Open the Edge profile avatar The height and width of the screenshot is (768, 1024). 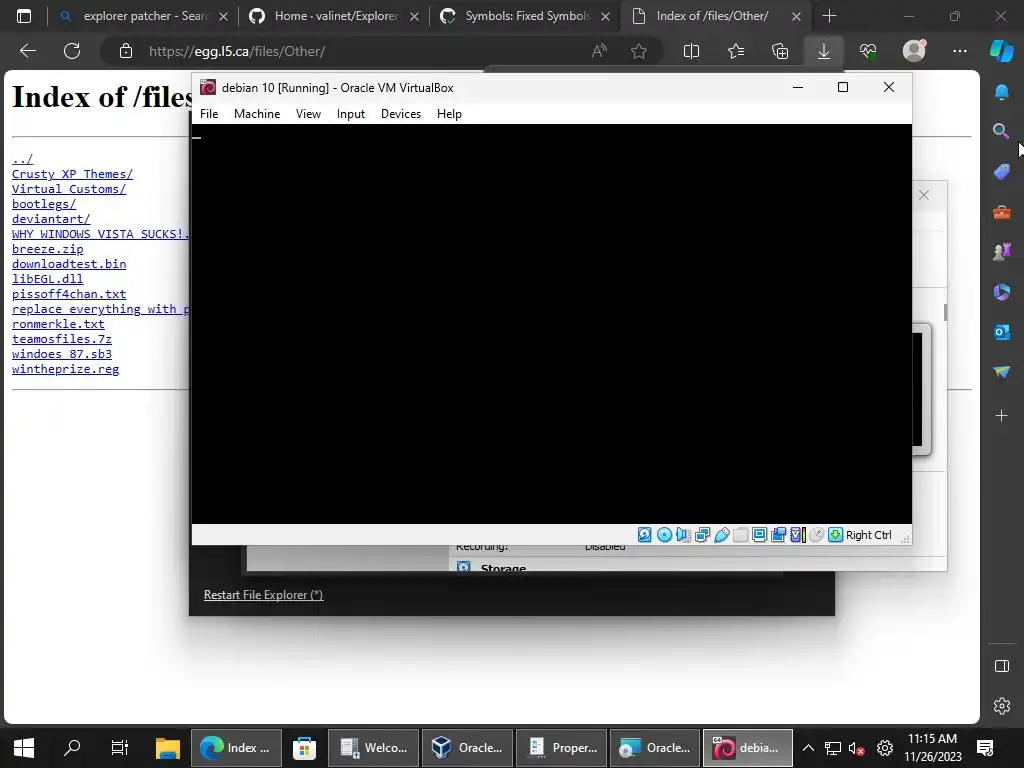click(x=914, y=50)
